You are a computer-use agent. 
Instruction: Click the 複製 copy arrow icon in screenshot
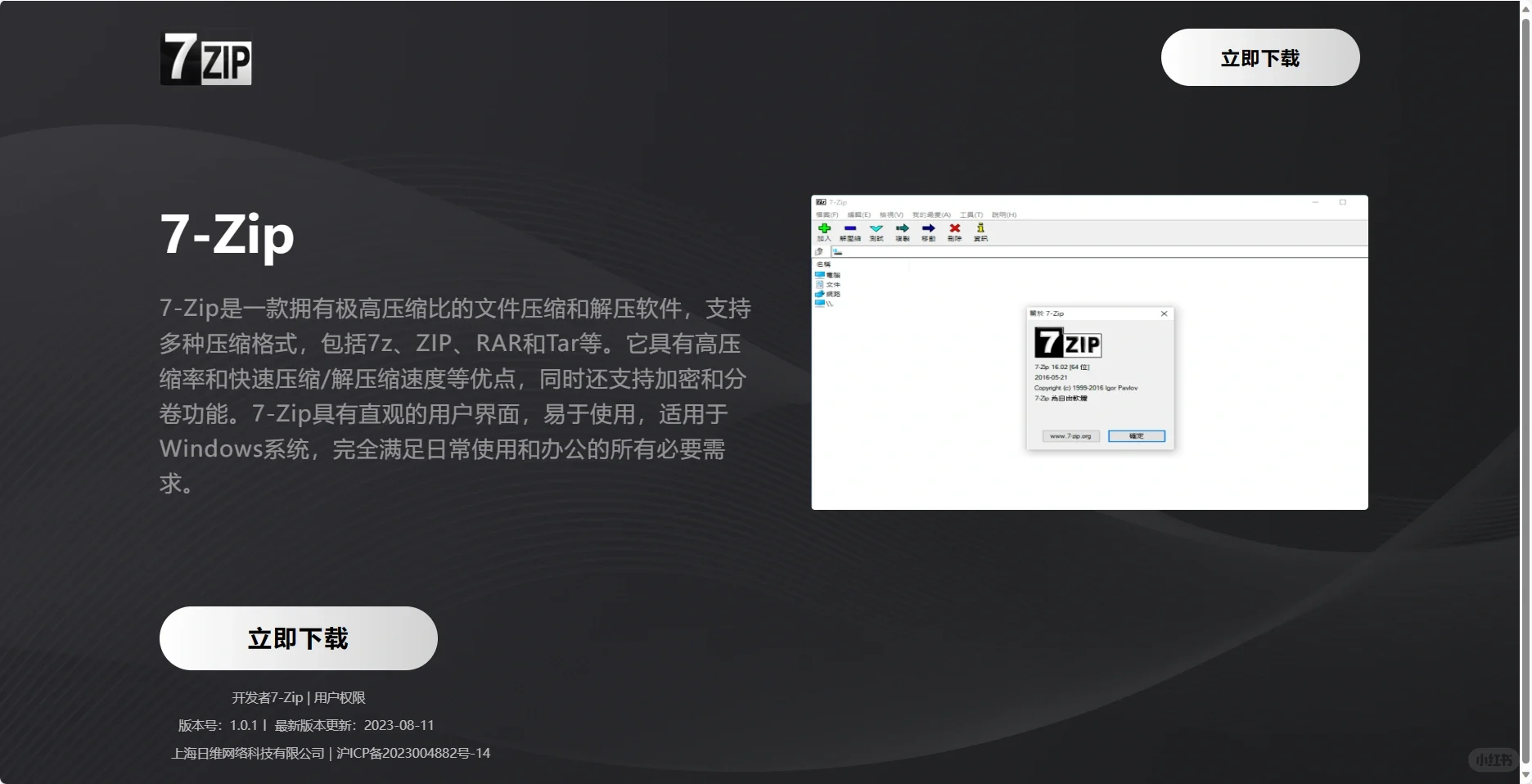point(903,228)
